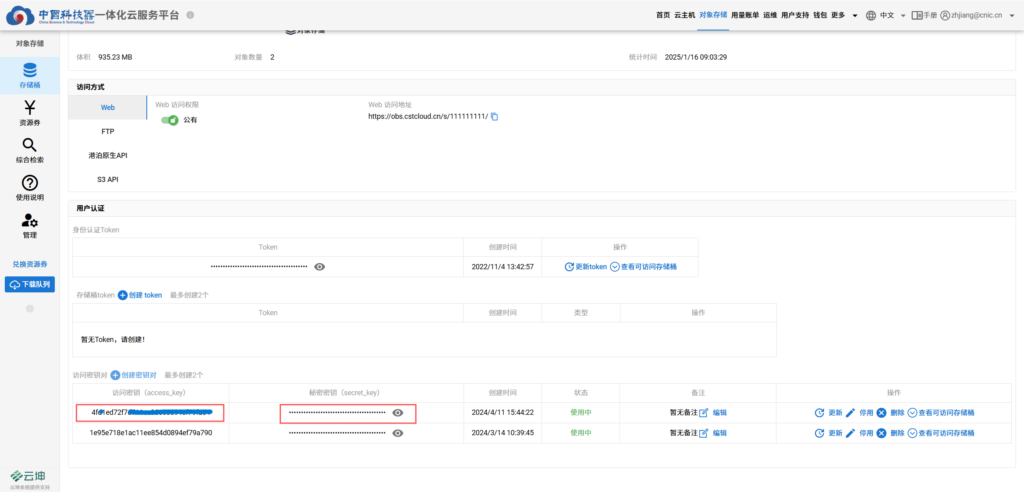Image resolution: width=1024 pixels, height=492 pixels.
Task: Open 资源券 coupon section in sidebar
Action: (29, 112)
